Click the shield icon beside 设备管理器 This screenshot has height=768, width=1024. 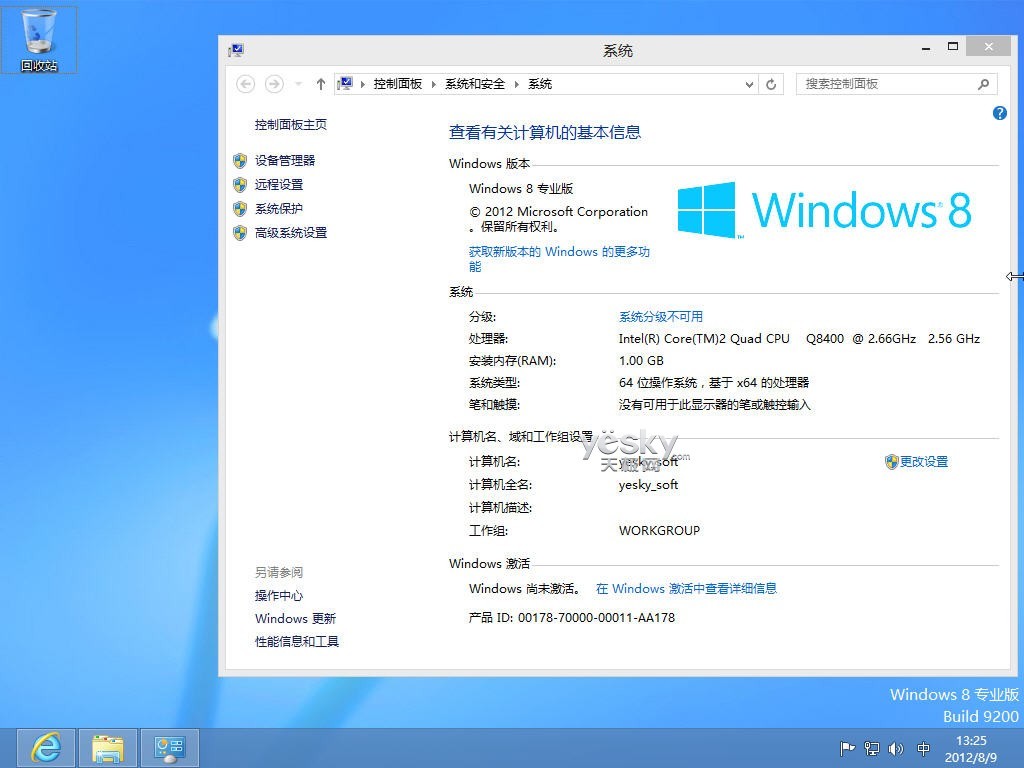tap(240, 161)
